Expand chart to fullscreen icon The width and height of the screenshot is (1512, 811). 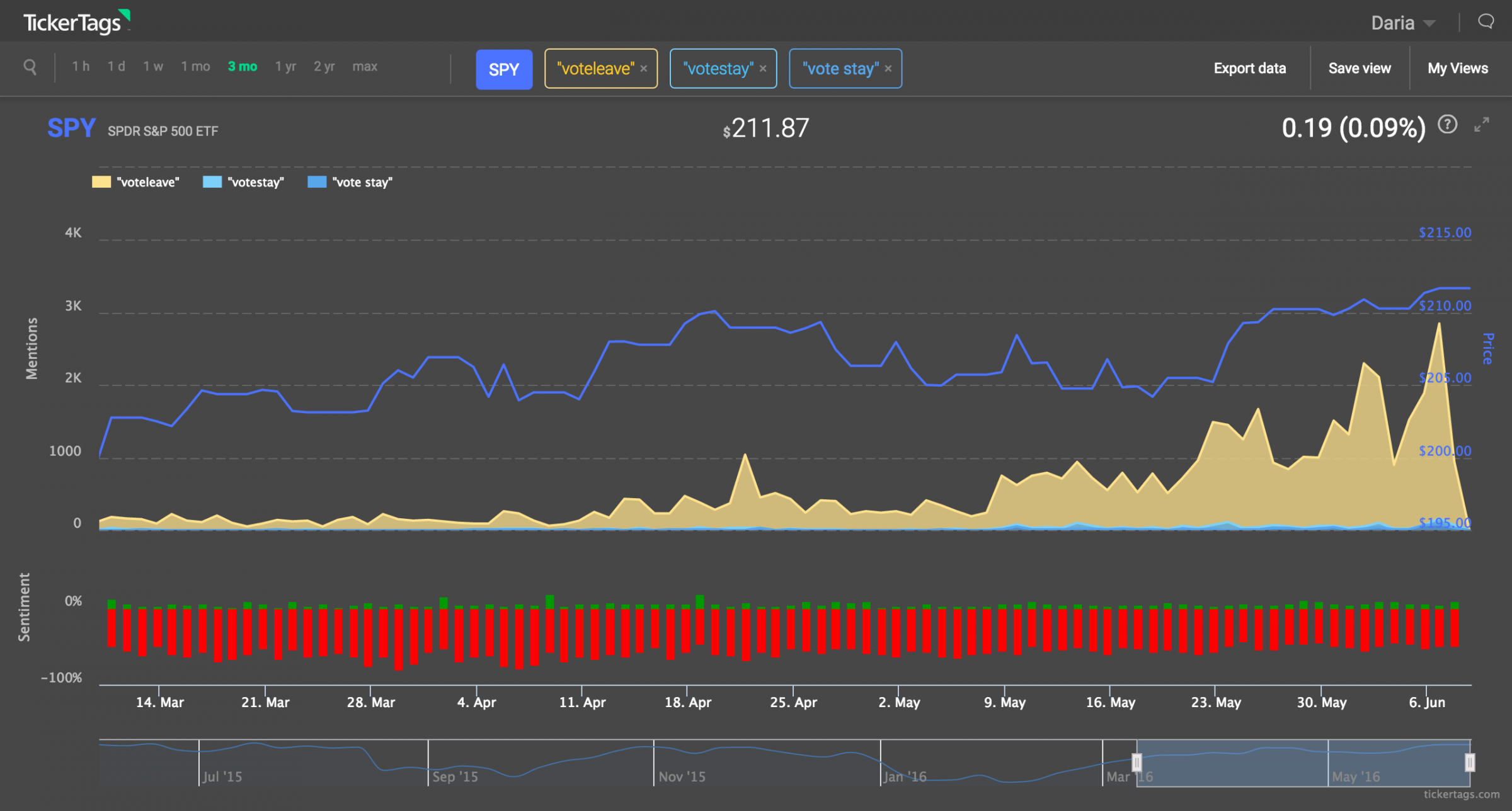click(x=1482, y=125)
